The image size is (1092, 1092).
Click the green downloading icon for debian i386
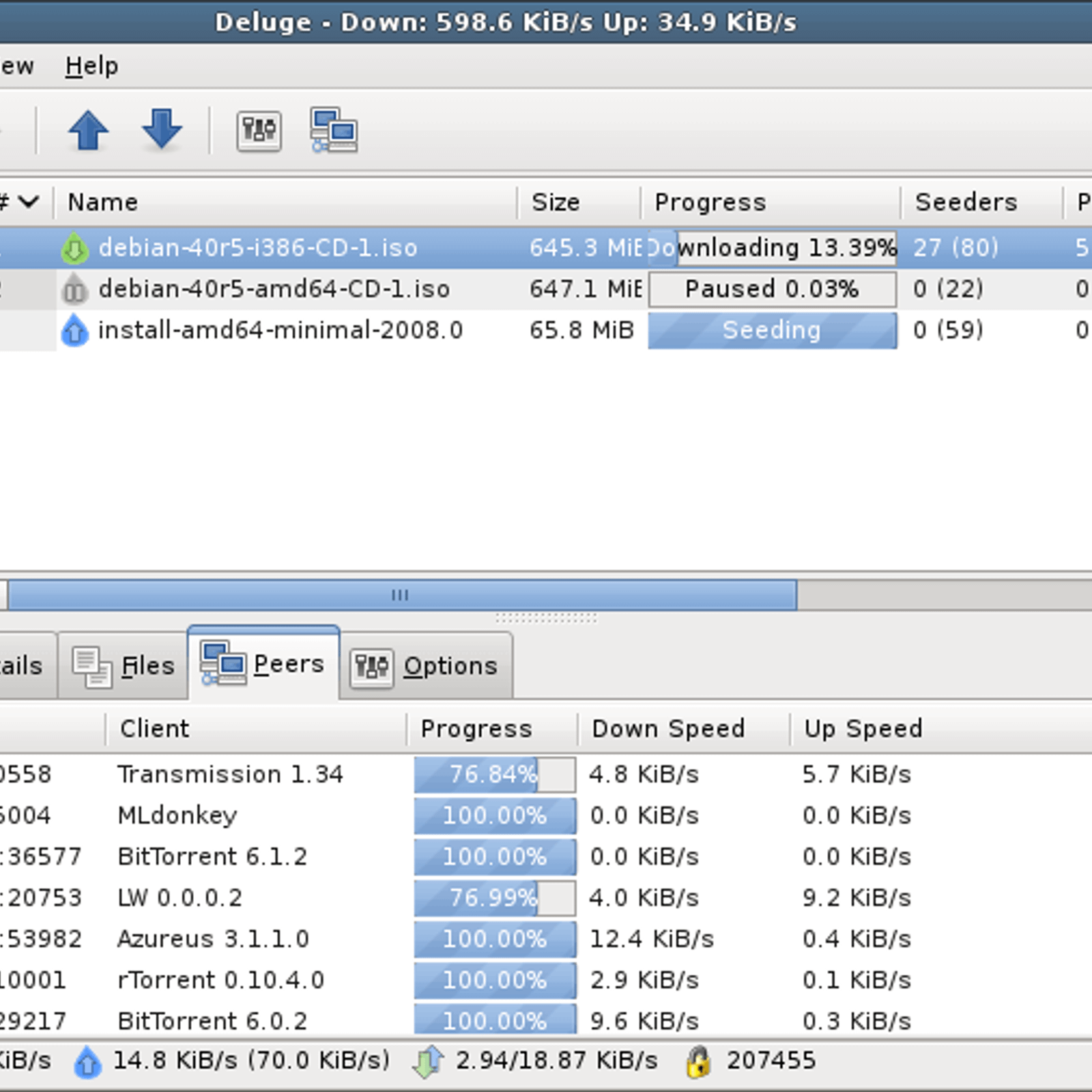pos(74,248)
